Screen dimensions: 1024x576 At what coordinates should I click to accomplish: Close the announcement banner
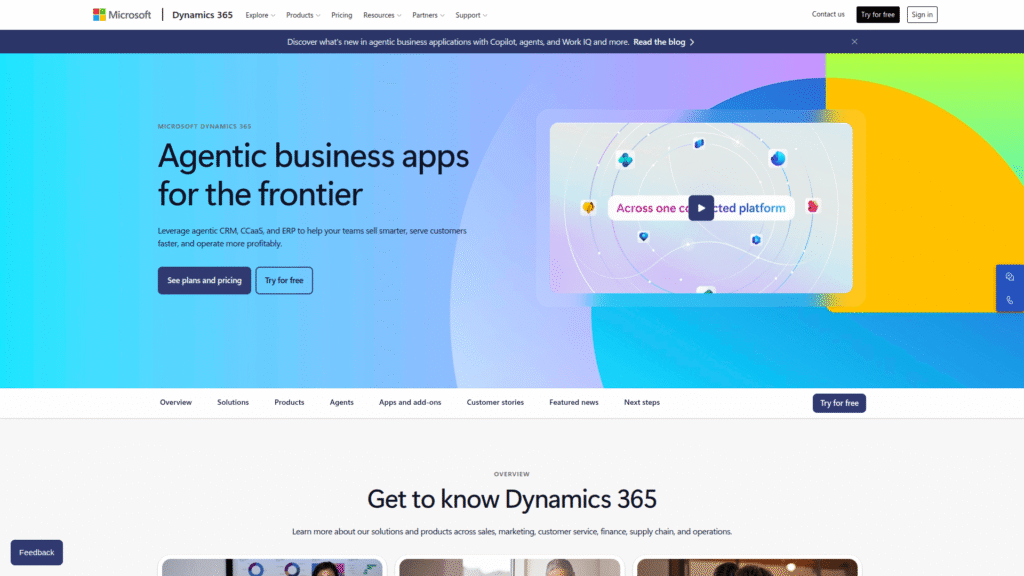(854, 41)
